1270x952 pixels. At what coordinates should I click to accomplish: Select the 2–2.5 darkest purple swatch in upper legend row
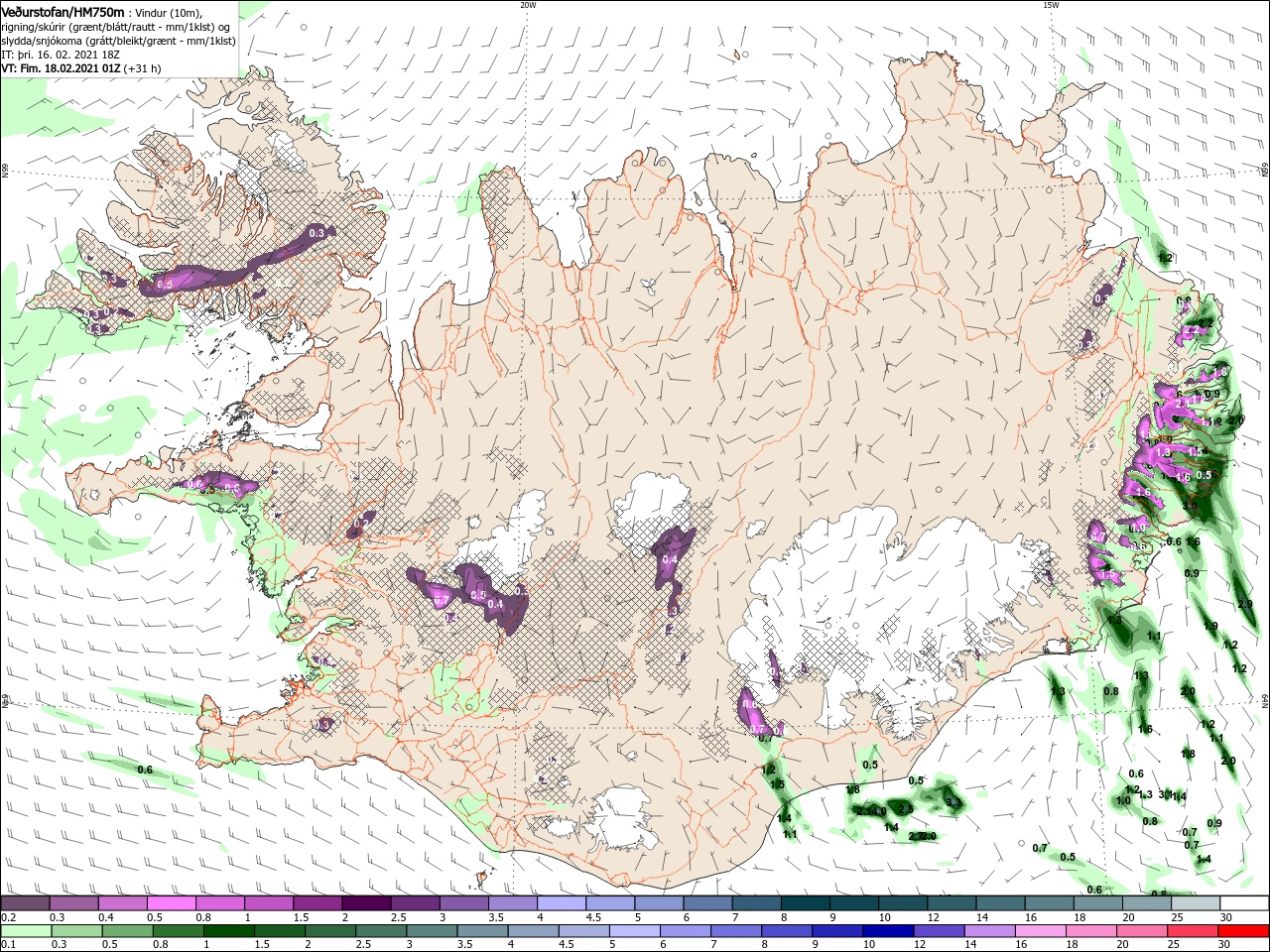[x=365, y=903]
